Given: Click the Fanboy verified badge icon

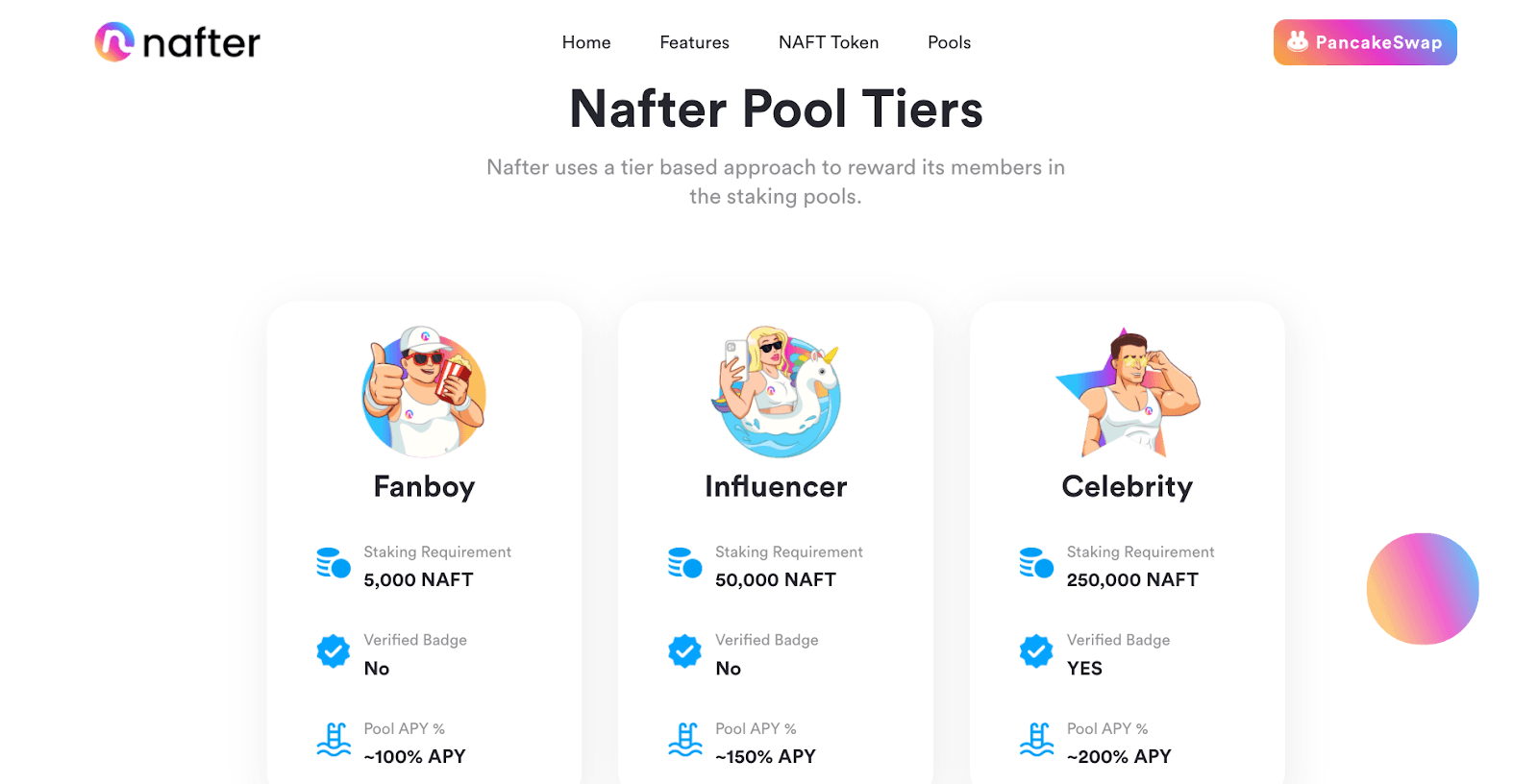Looking at the screenshot, I should pyautogui.click(x=334, y=651).
